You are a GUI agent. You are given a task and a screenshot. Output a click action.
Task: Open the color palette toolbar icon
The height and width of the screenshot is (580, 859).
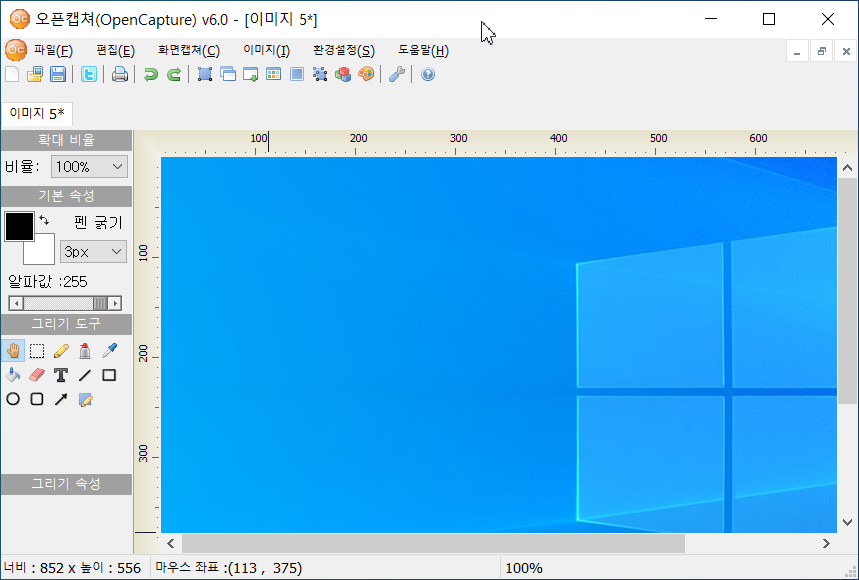[366, 74]
